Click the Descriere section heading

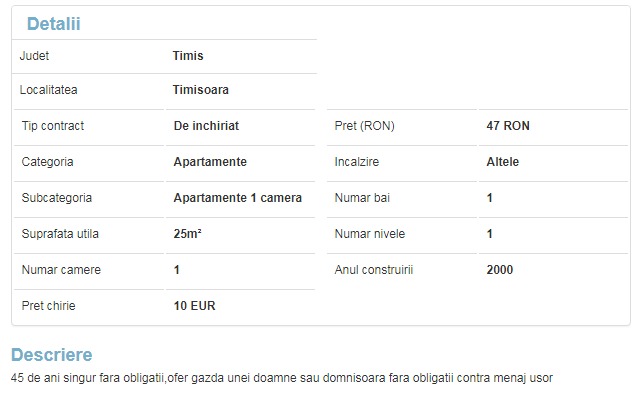pyautogui.click(x=52, y=355)
